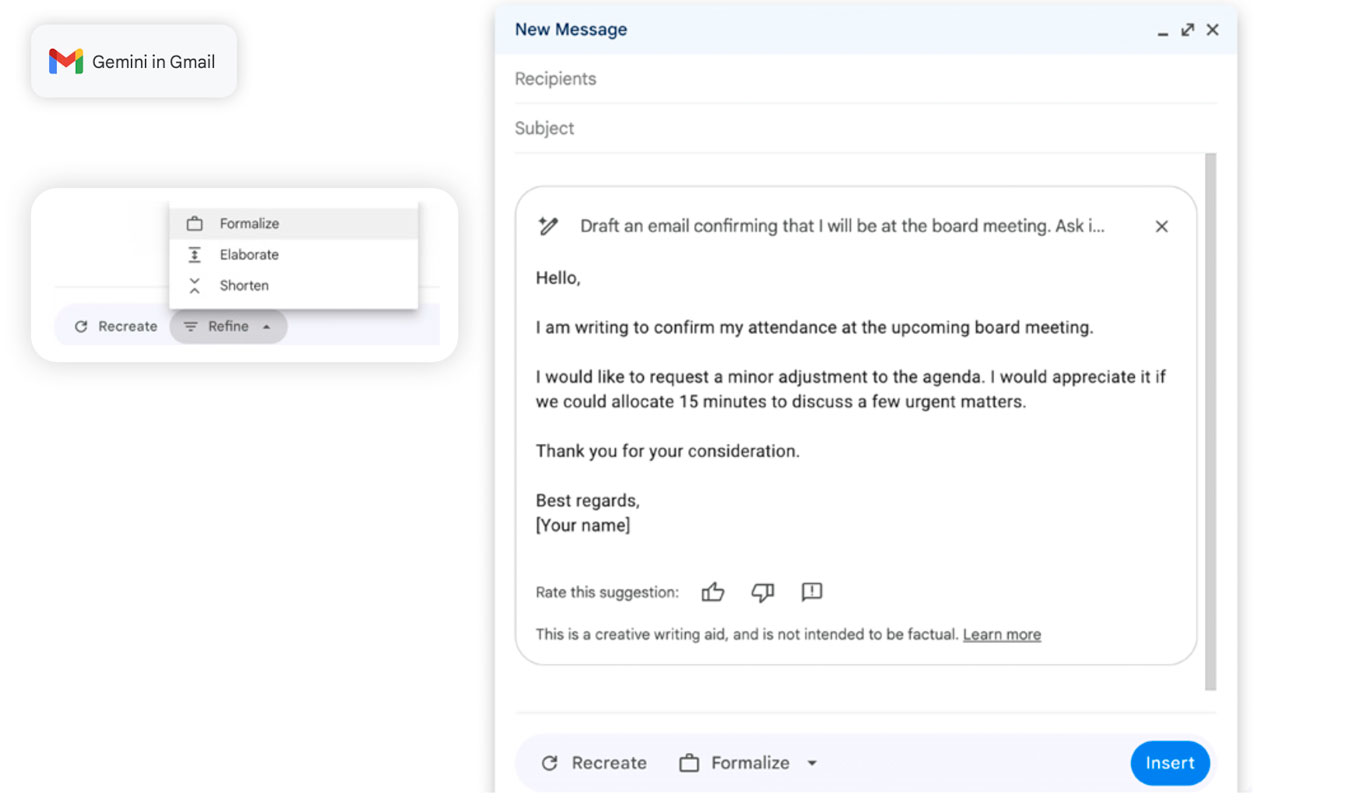1356x810 pixels.
Task: Click the briefcase icon in compose footer
Action: click(689, 764)
